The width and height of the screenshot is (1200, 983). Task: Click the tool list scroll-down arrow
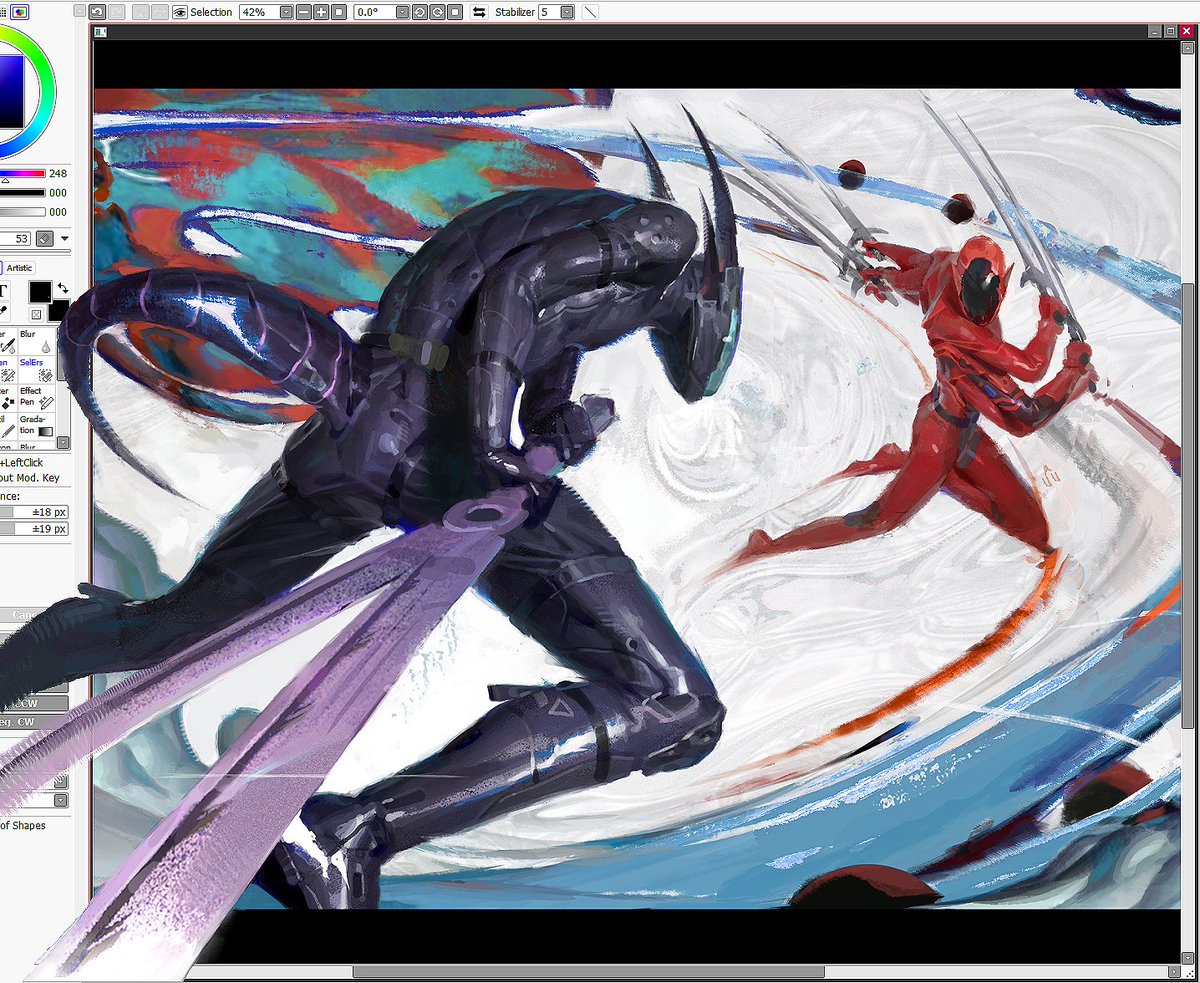coord(63,441)
